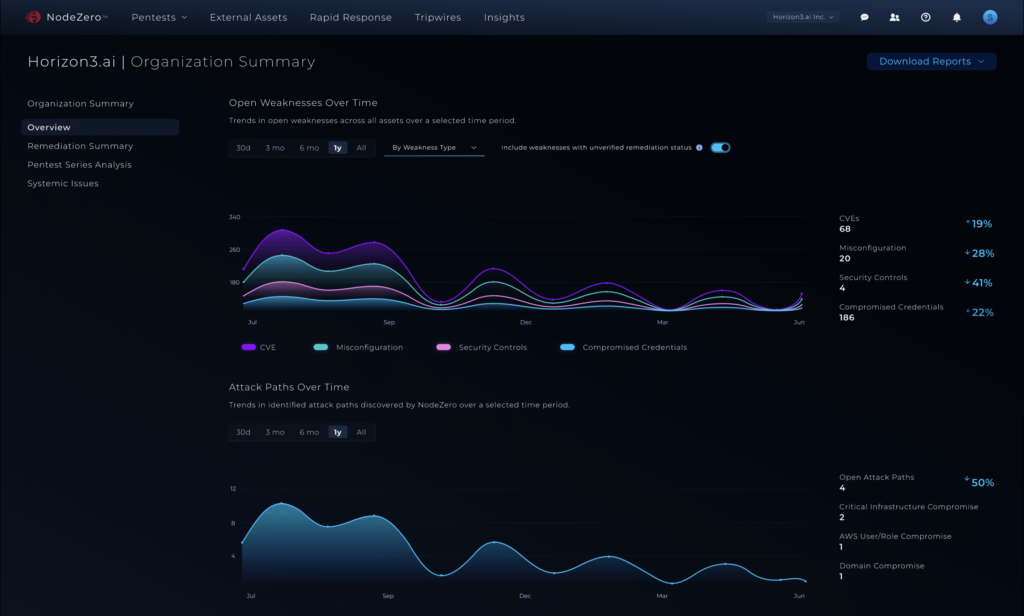Click the NodeZero logo icon
The width and height of the screenshot is (1024, 616).
[33, 17]
